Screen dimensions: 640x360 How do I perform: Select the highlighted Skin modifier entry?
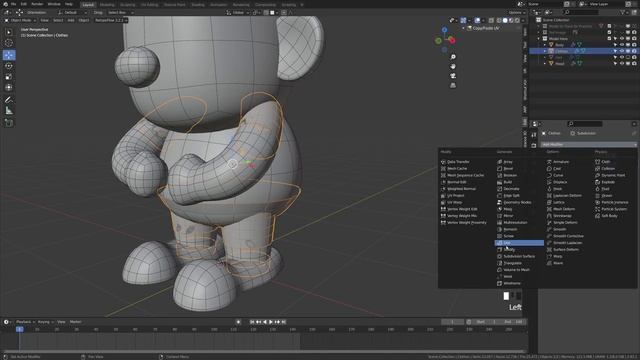click(519, 243)
